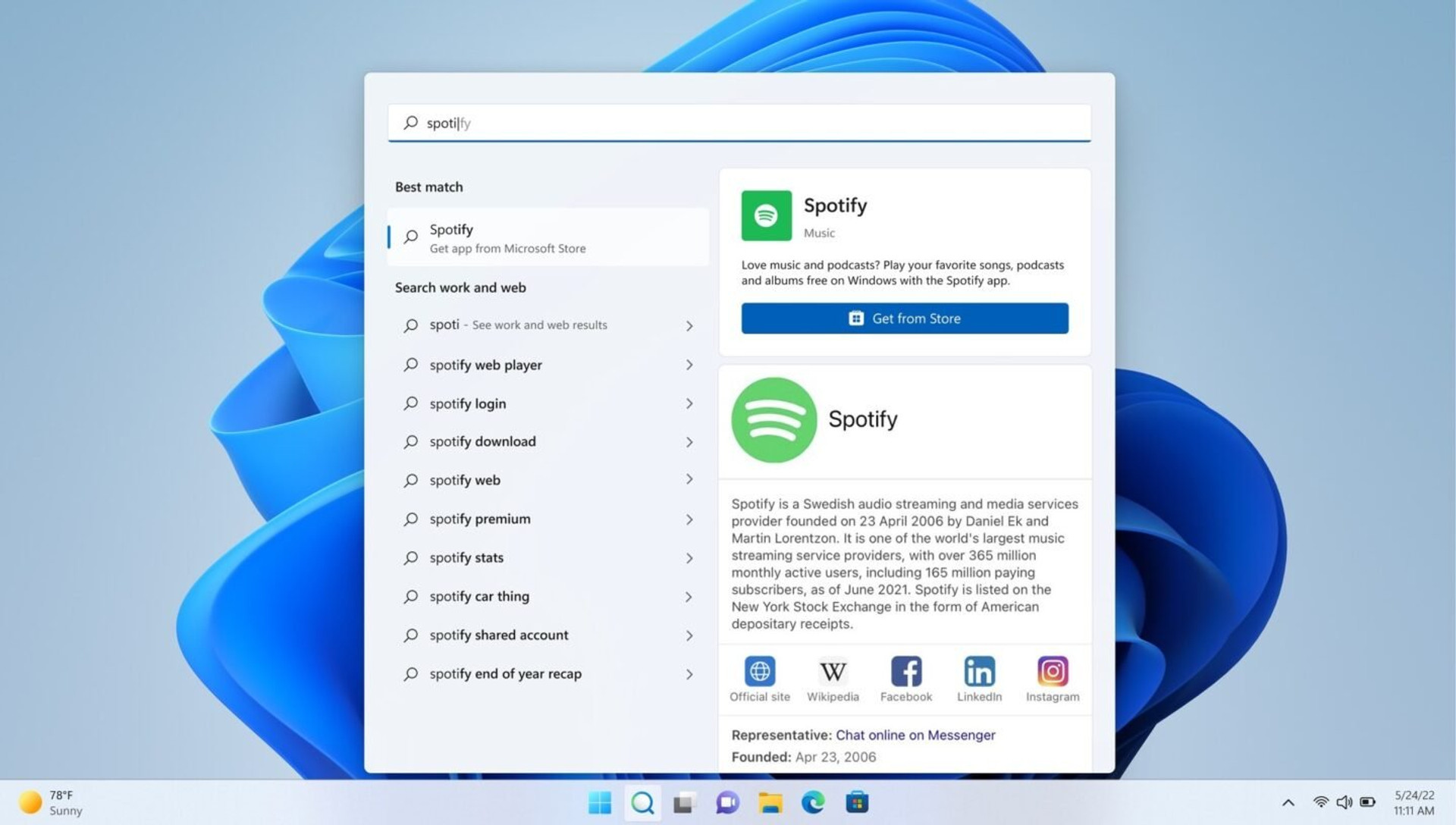The width and height of the screenshot is (1456, 825).
Task: Click magnifier icon beside Spotify best match
Action: [x=410, y=237]
